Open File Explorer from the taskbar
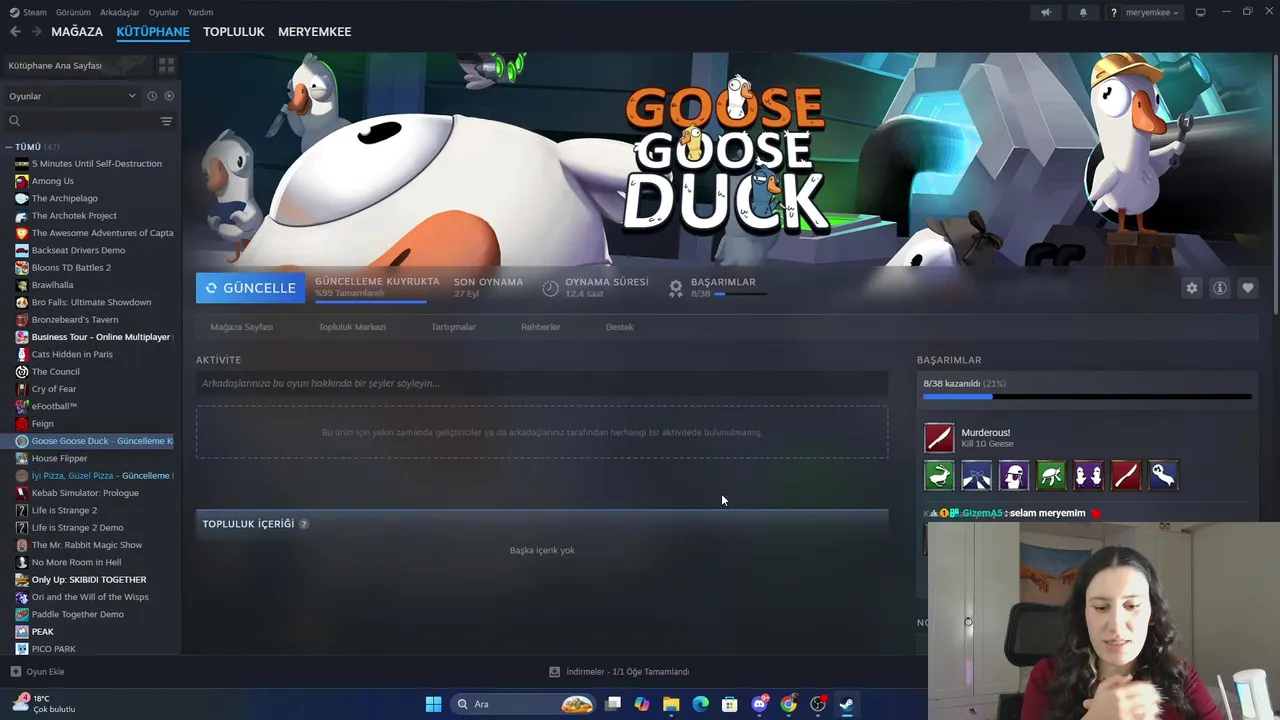Screen dimensions: 1280x720 [x=671, y=704]
